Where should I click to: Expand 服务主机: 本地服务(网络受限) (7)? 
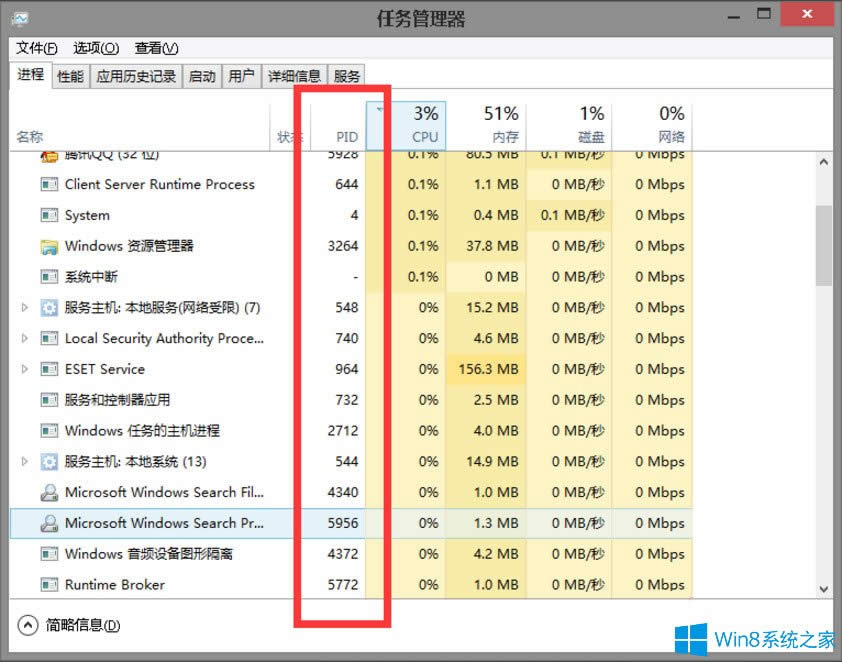tap(24, 308)
